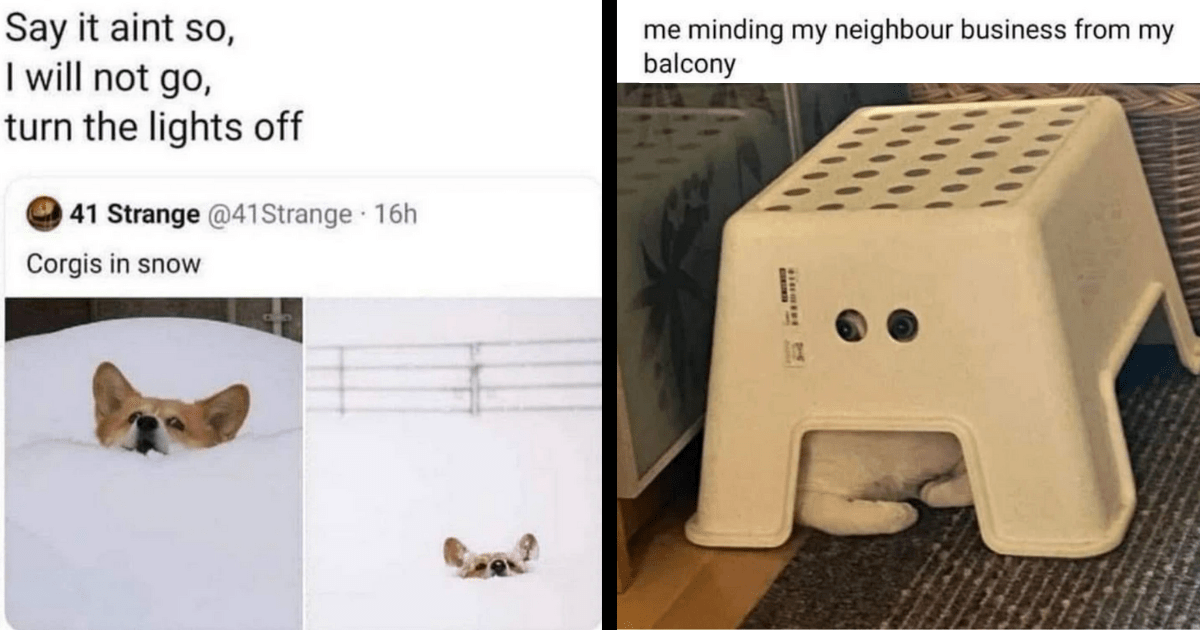Select the 'turn the lights off' caption line
Viewport: 1200px width, 630px height.
click(153, 127)
